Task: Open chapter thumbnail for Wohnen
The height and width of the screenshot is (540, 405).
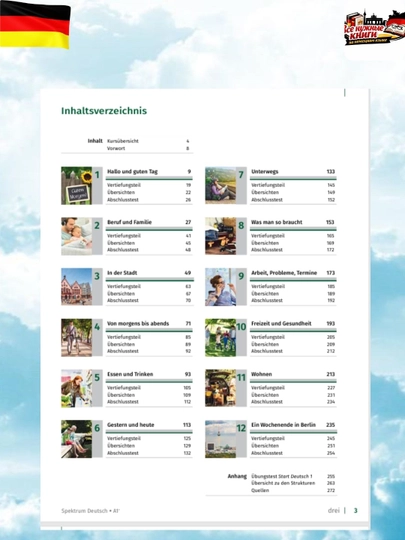Action: click(221, 388)
